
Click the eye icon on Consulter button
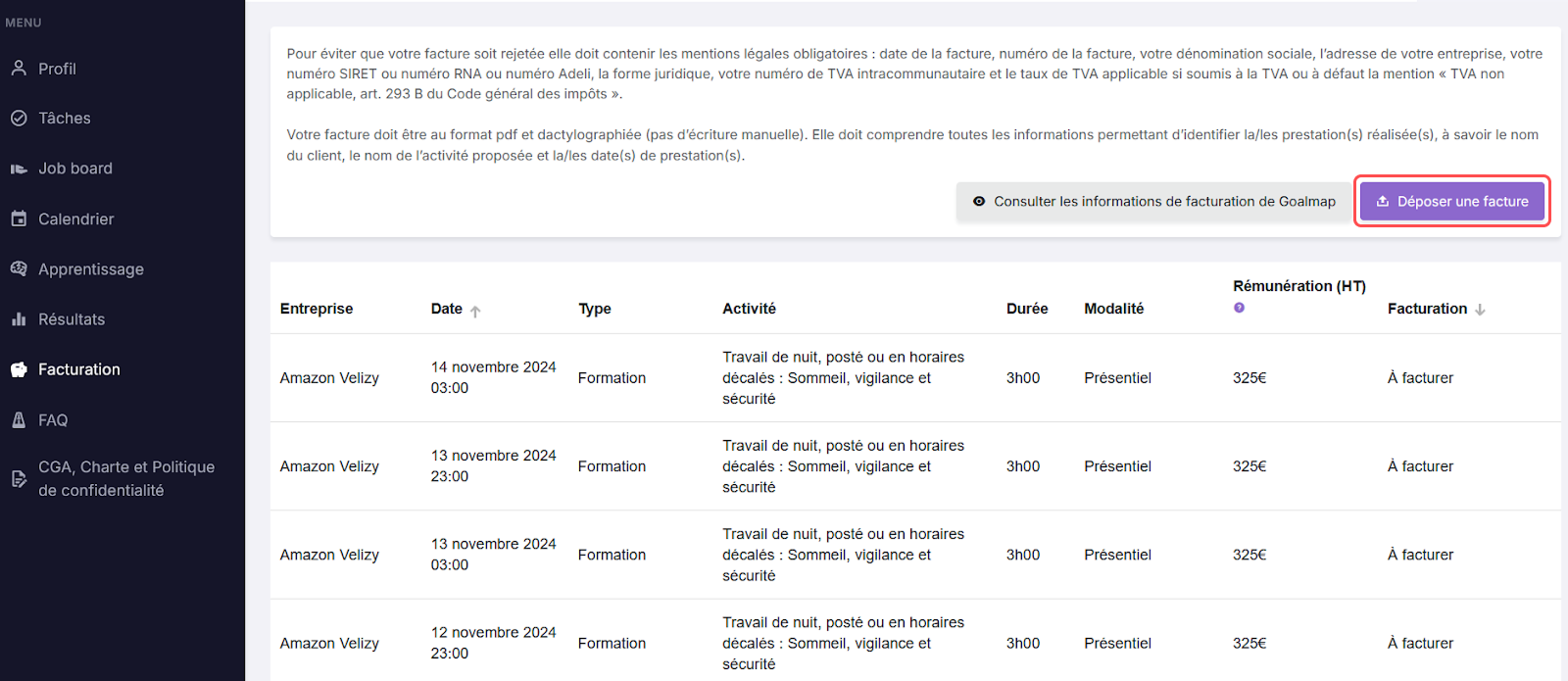point(979,202)
